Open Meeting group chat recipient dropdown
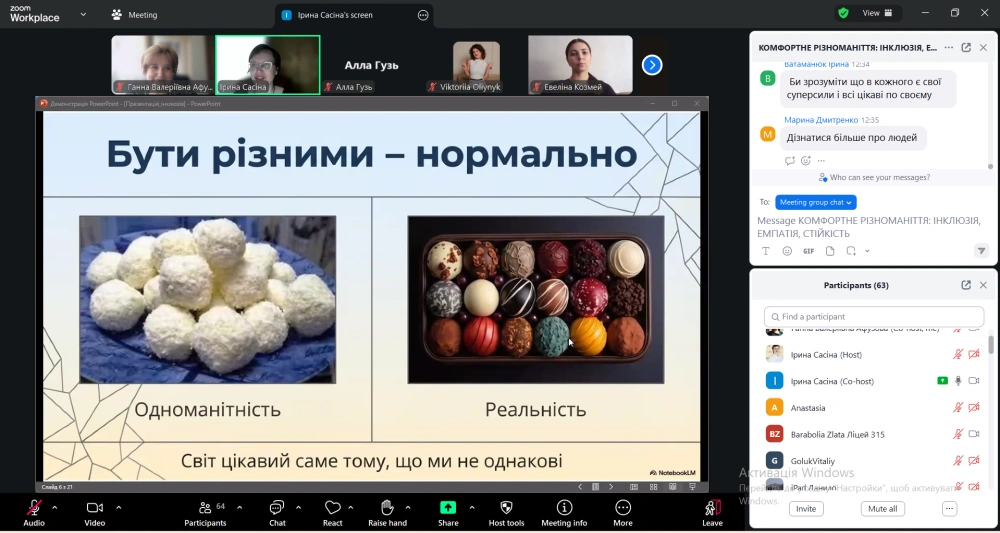Screen dimensions: 1000x533 (816, 202)
